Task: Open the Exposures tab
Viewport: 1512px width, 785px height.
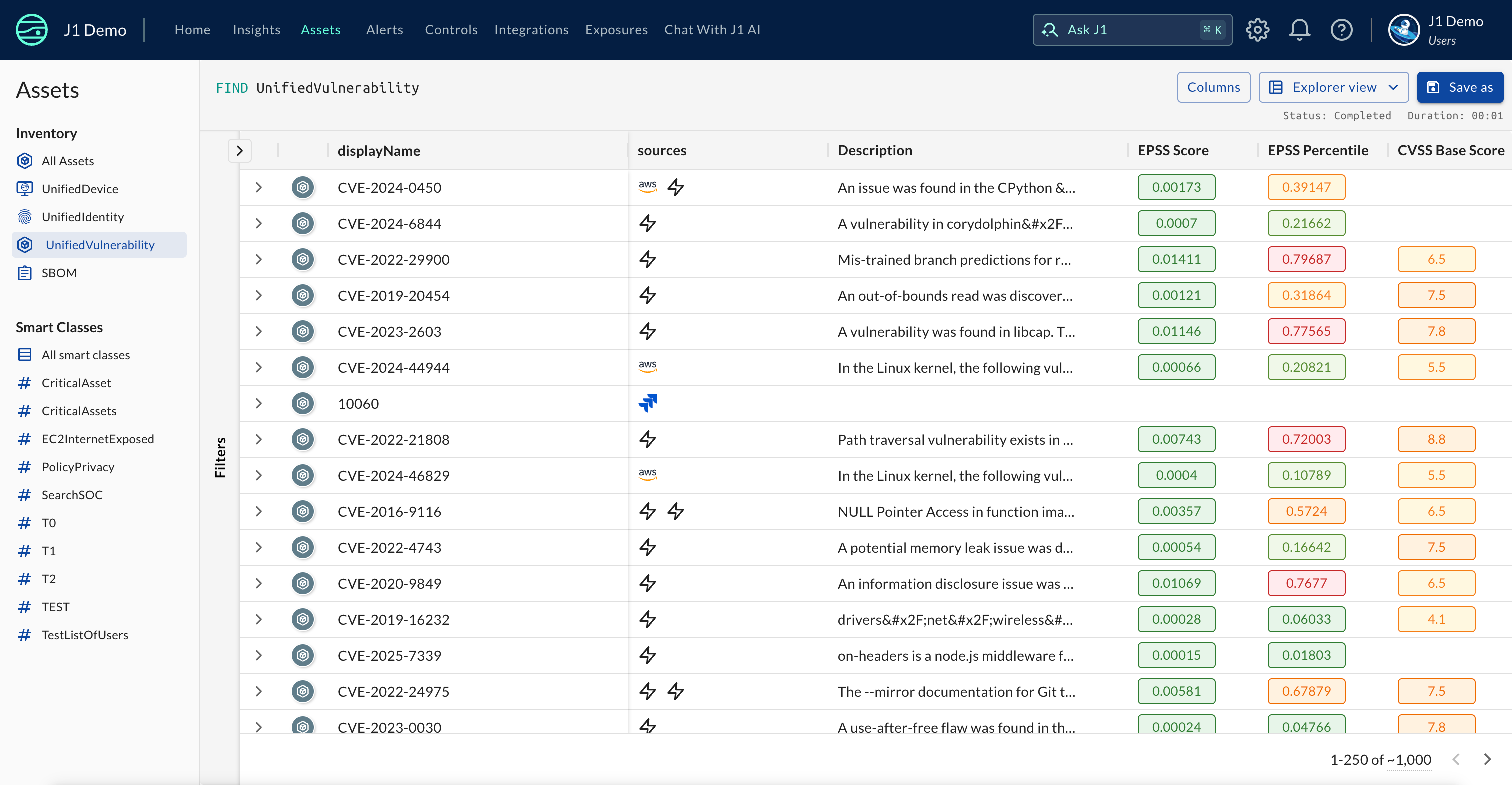Action: click(x=616, y=30)
